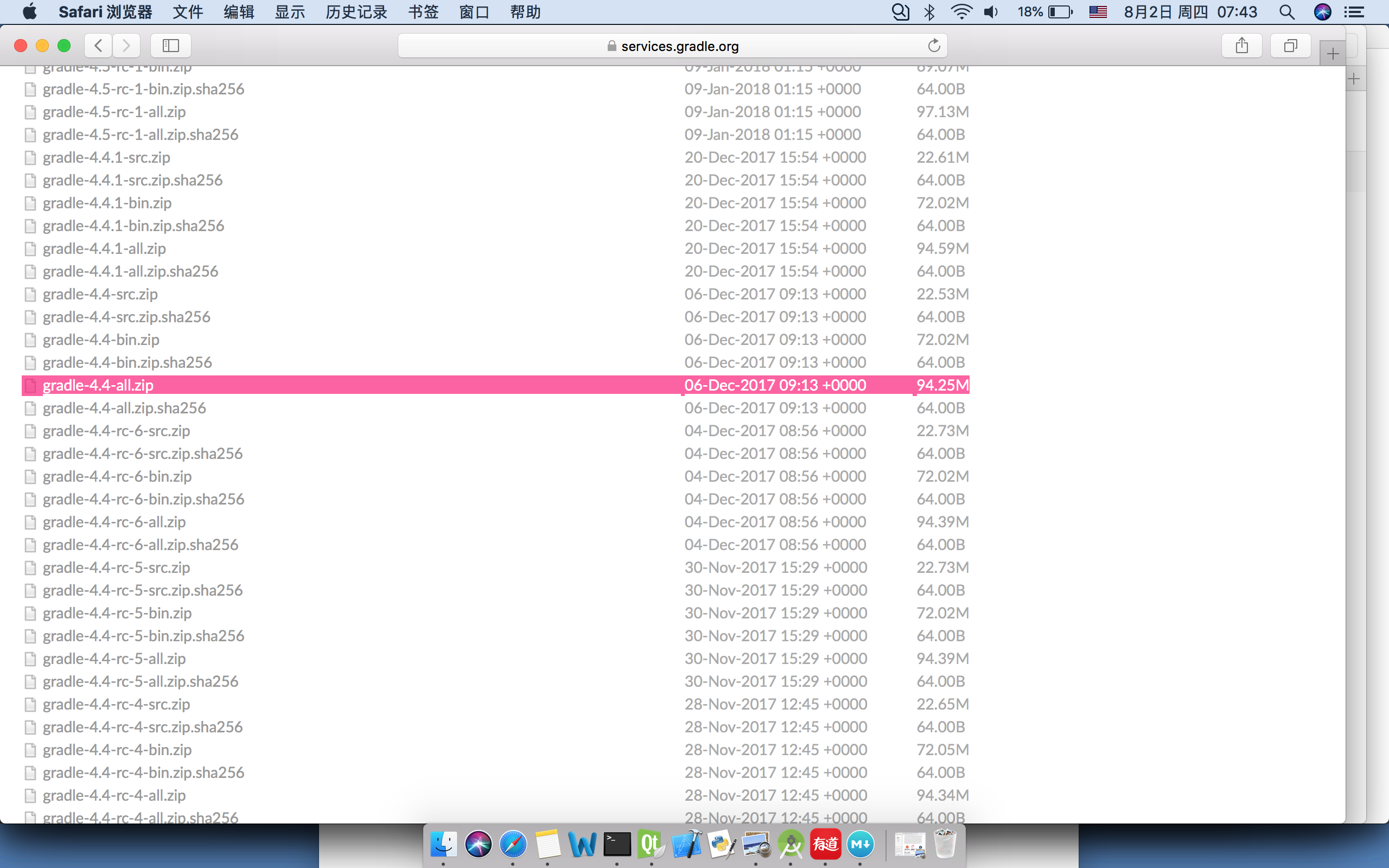Open Terminal from the Dock
1389x868 pixels.
617,844
